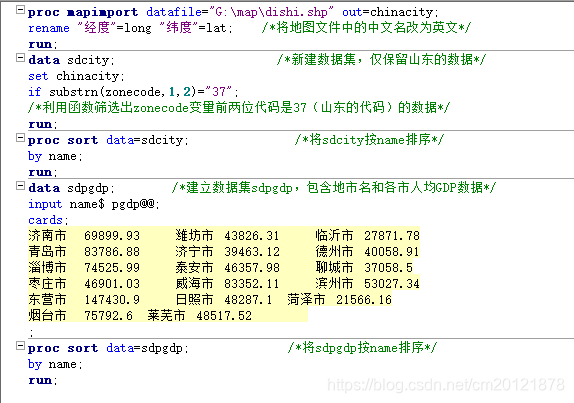
Task: Click the value 69899.93 for 济南市
Action: 112,236
